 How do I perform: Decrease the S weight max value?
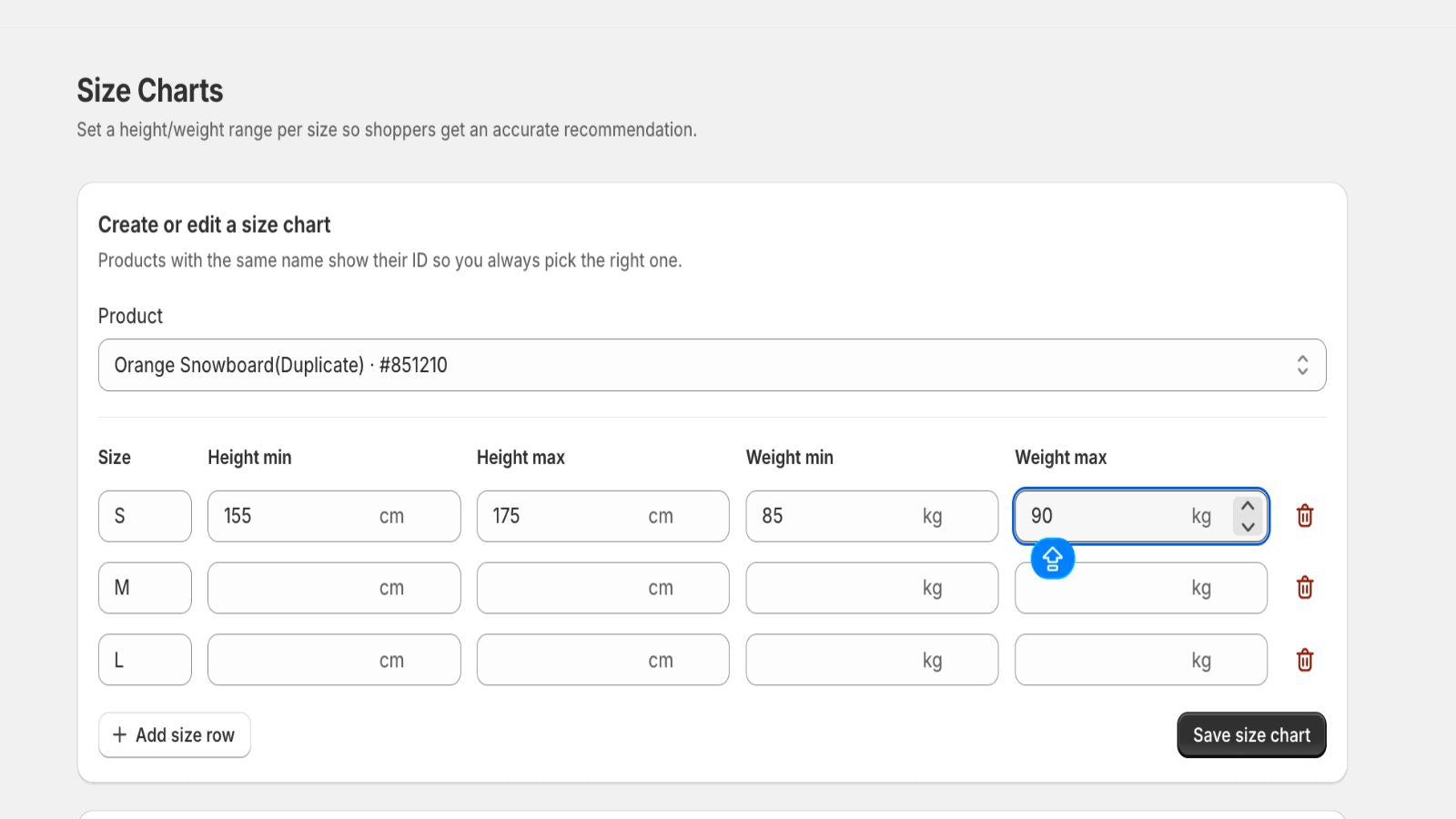pos(1248,526)
